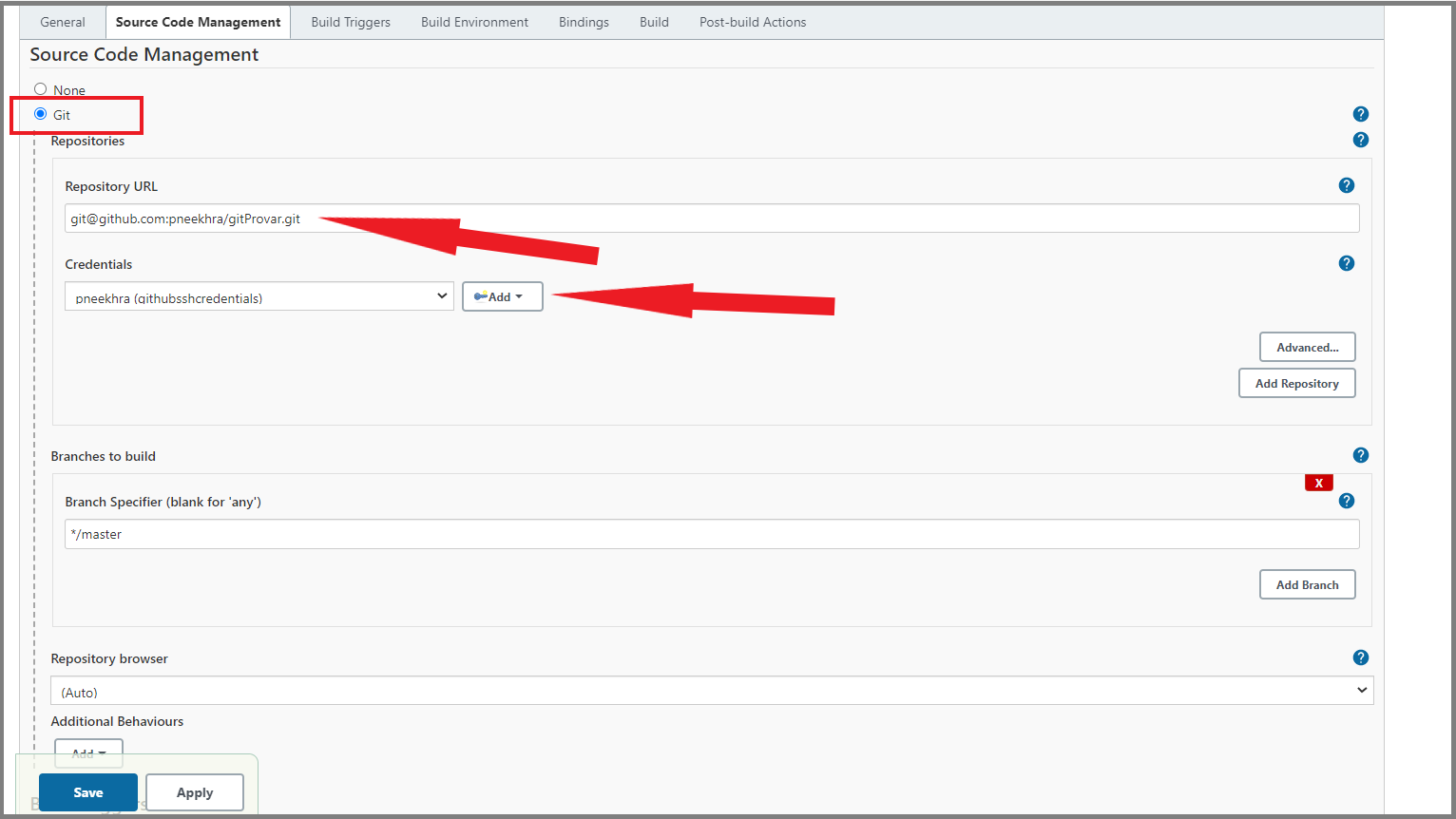Switch to the Bindings tab
Image resolution: width=1456 pixels, height=819 pixels.
tap(584, 22)
